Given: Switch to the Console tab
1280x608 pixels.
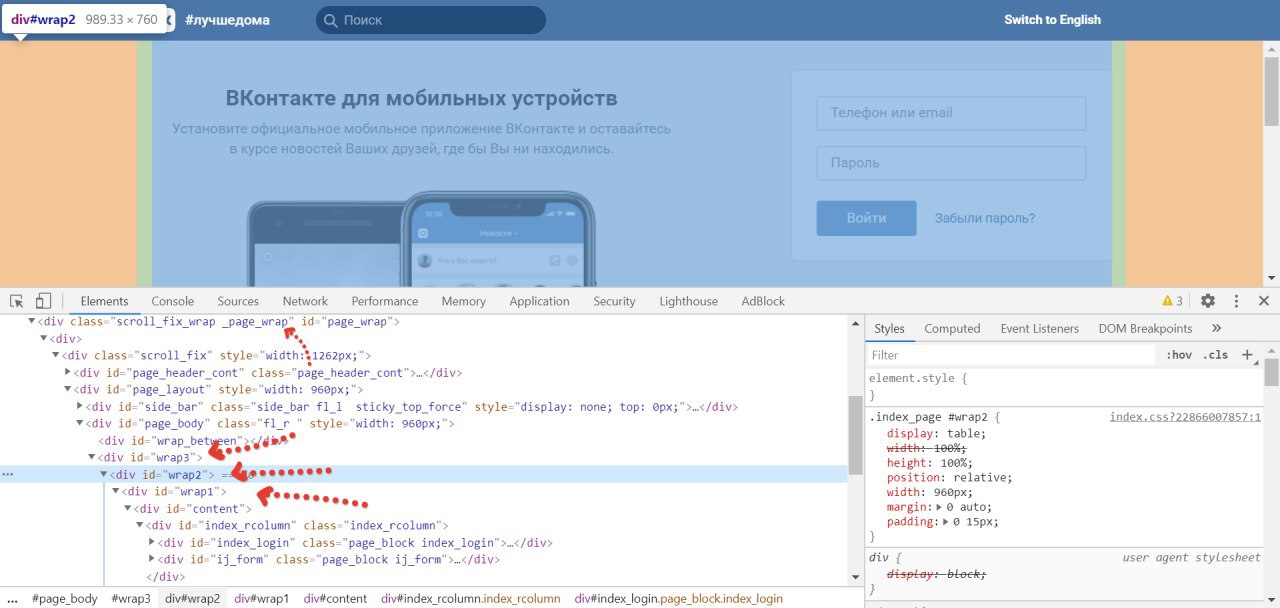Looking at the screenshot, I should 173,301.
